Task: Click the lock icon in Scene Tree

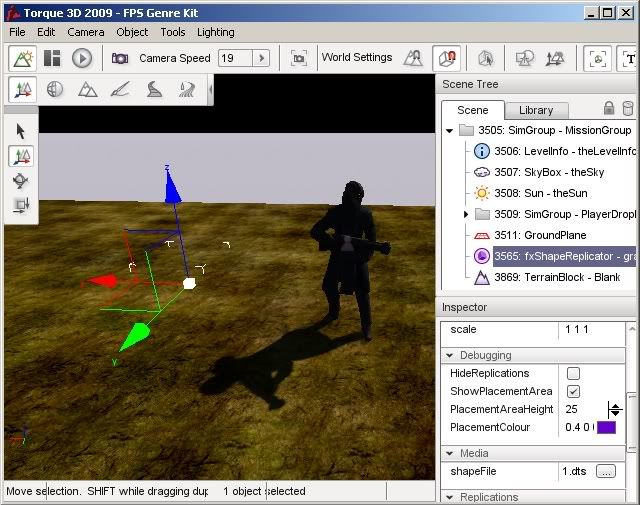Action: pyautogui.click(x=608, y=109)
